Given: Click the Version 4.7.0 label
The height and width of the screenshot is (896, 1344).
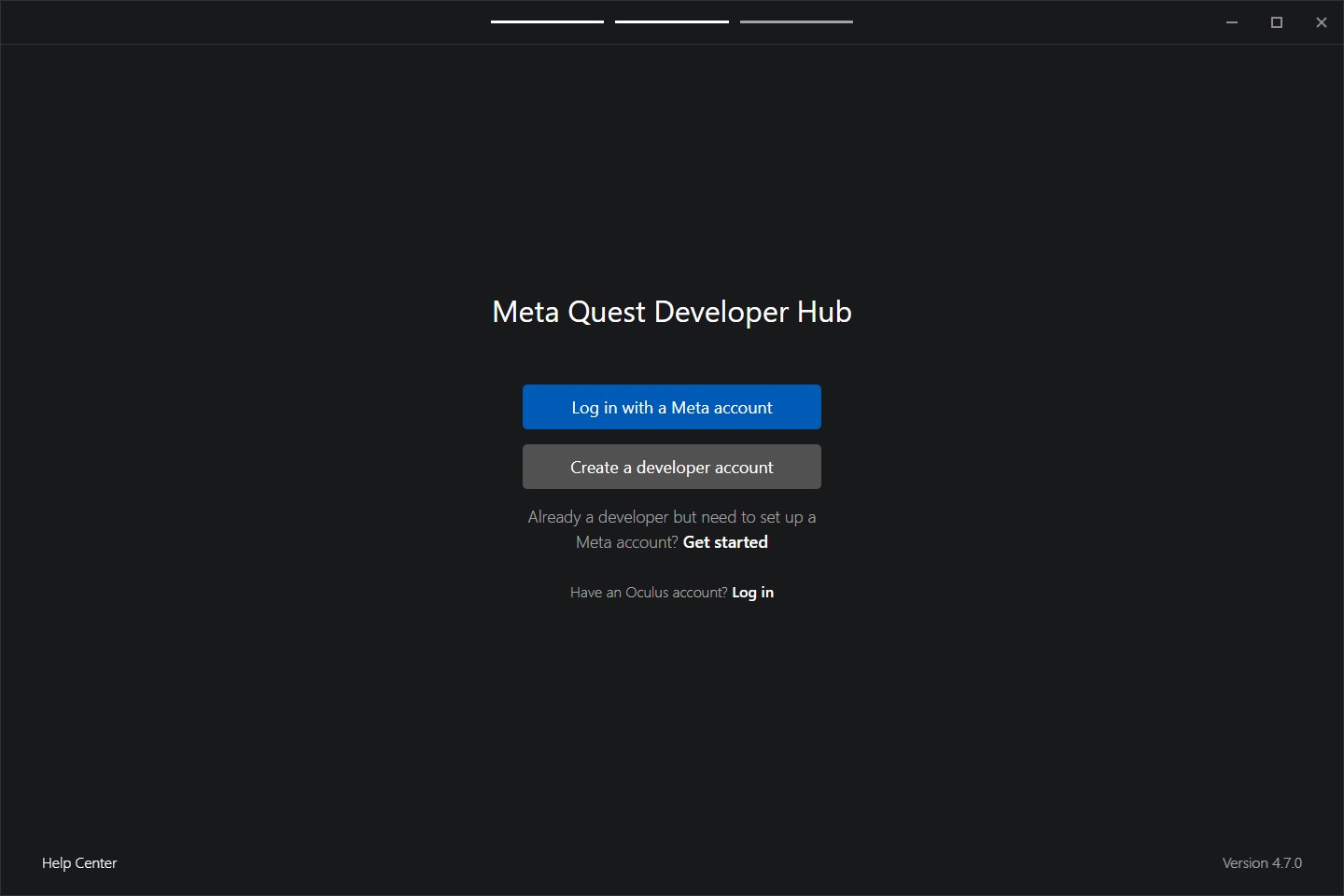Looking at the screenshot, I should pyautogui.click(x=1262, y=863).
